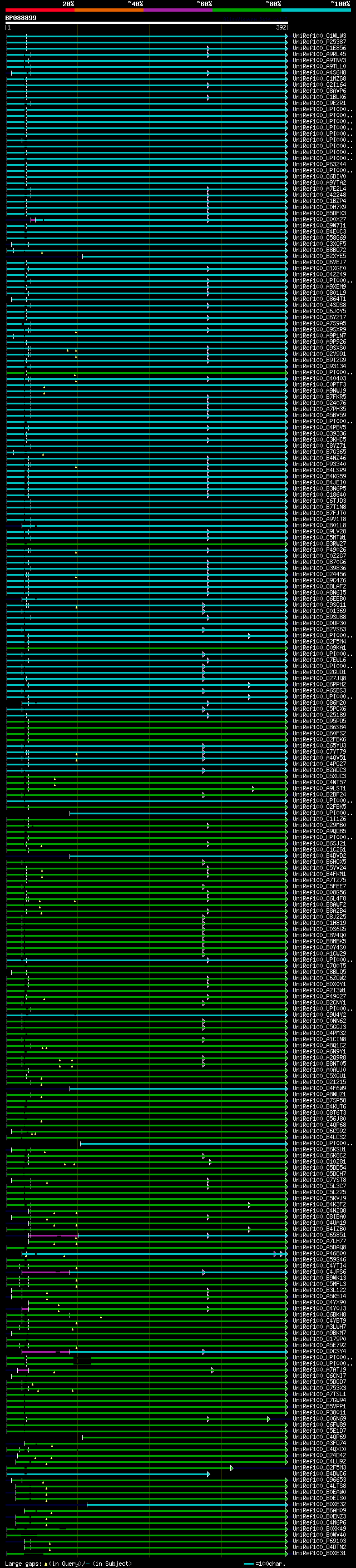Click alignment bar for UniRef100_P63244

tap(147, 164)
